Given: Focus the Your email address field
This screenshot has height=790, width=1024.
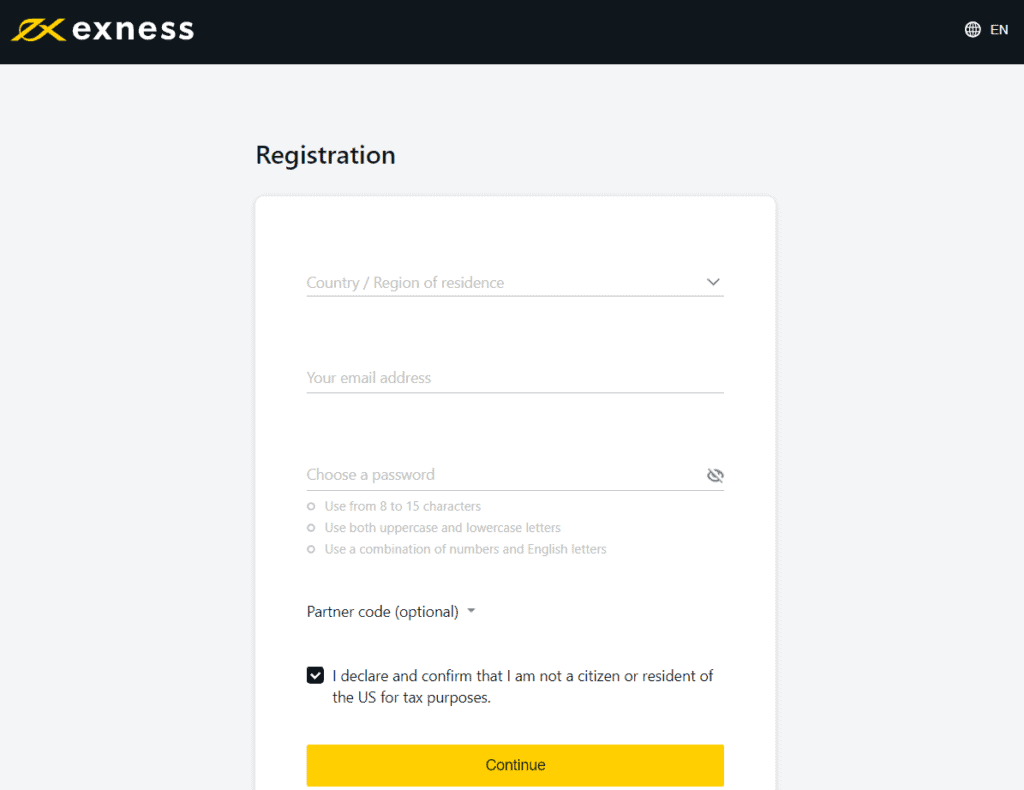Looking at the screenshot, I should (515, 378).
